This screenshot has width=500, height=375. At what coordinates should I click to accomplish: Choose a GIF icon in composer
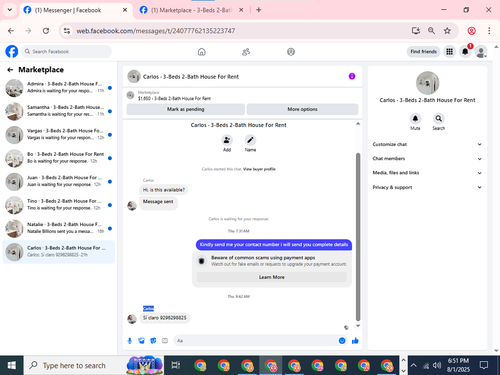(x=165, y=341)
